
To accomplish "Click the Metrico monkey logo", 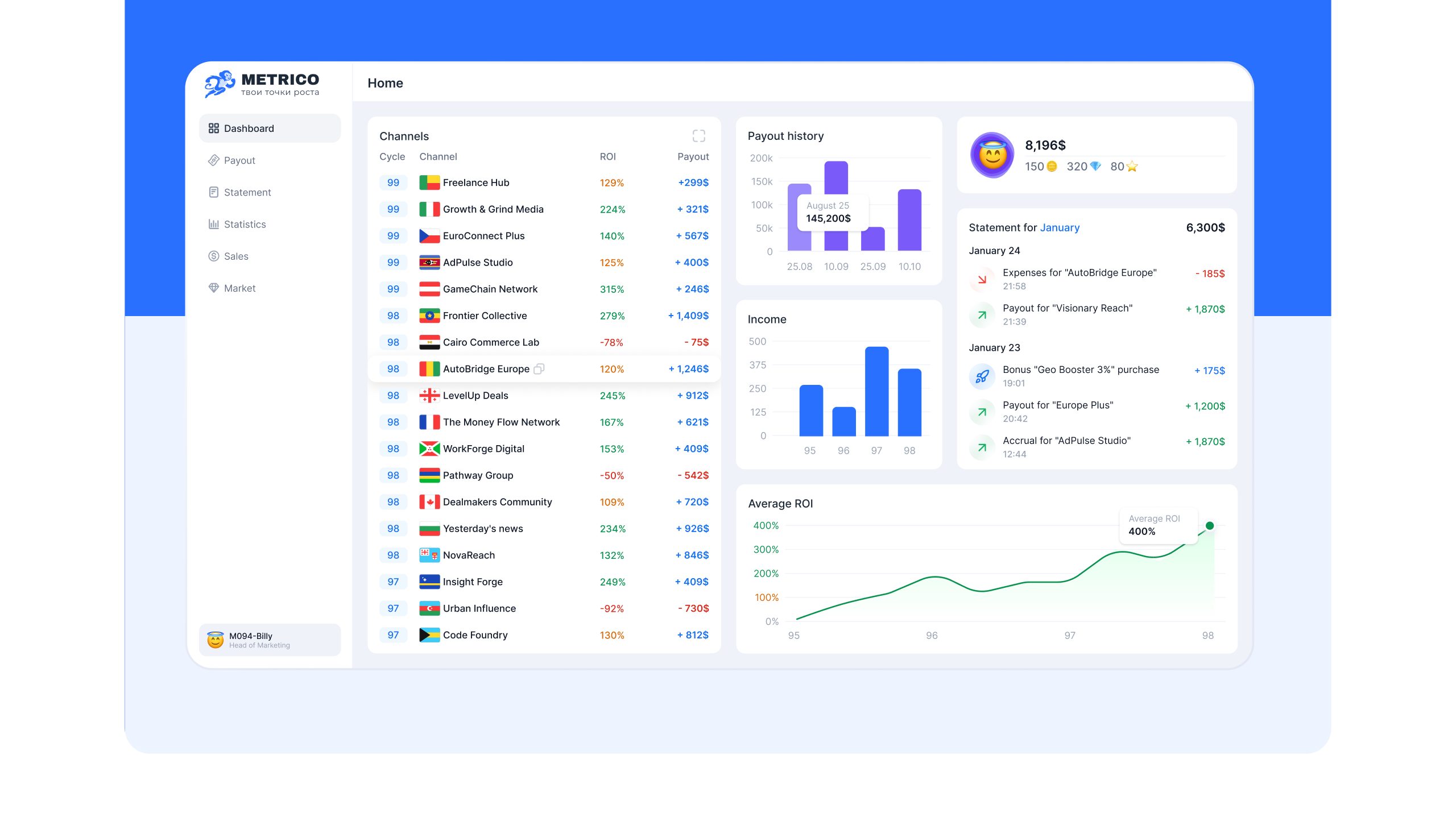I will tap(219, 84).
